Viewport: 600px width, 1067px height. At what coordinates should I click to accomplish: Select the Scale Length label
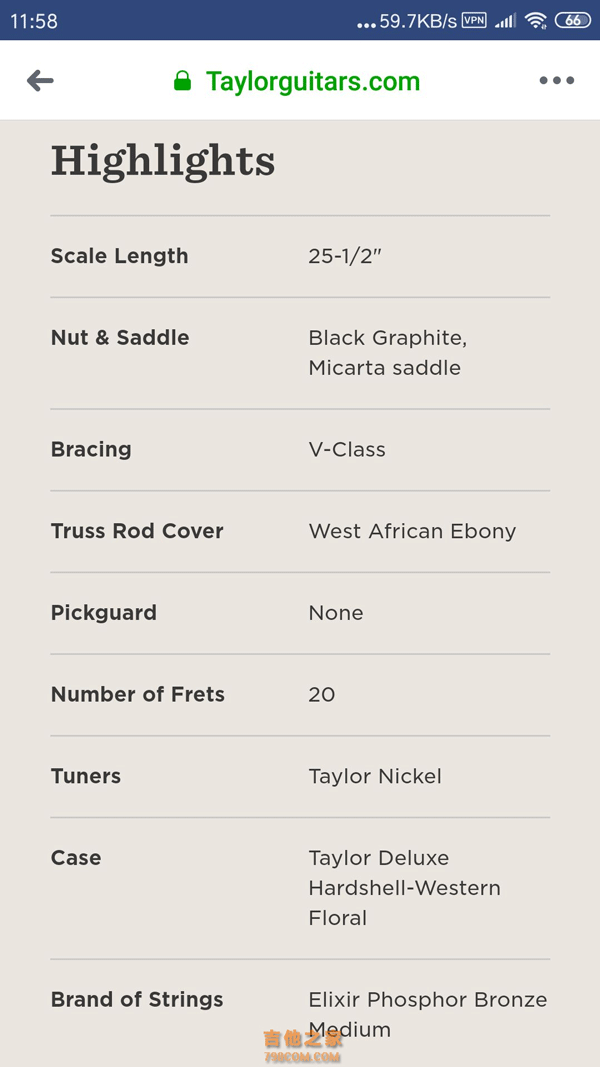coord(120,256)
